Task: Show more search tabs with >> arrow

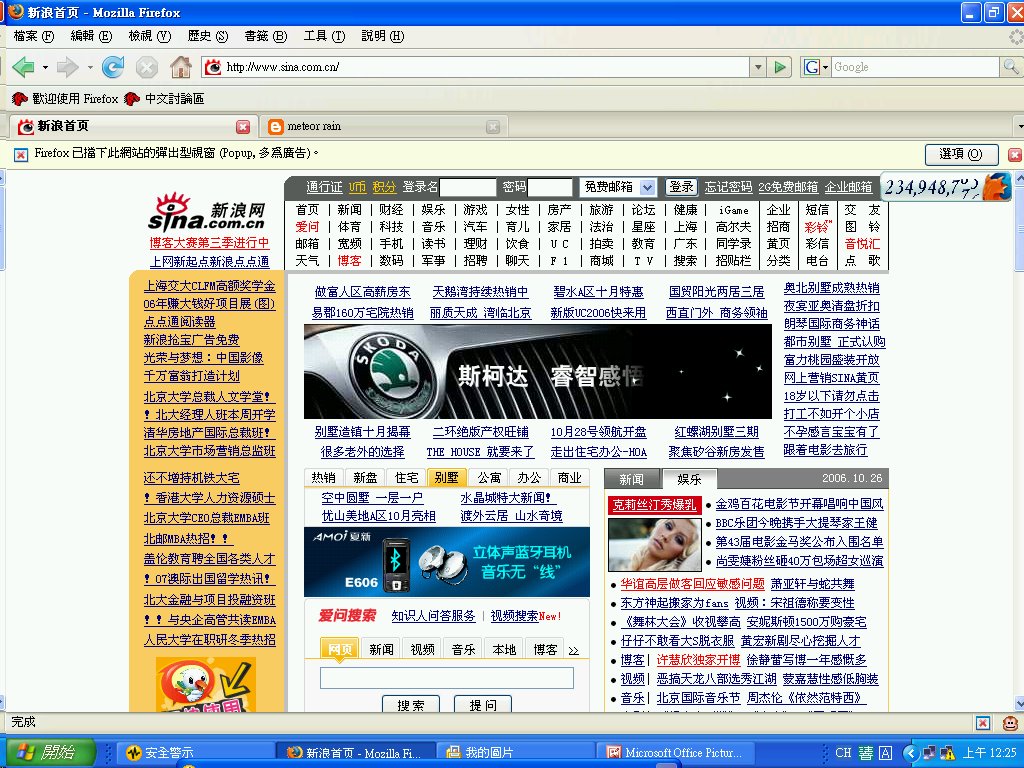Action: coord(573,650)
